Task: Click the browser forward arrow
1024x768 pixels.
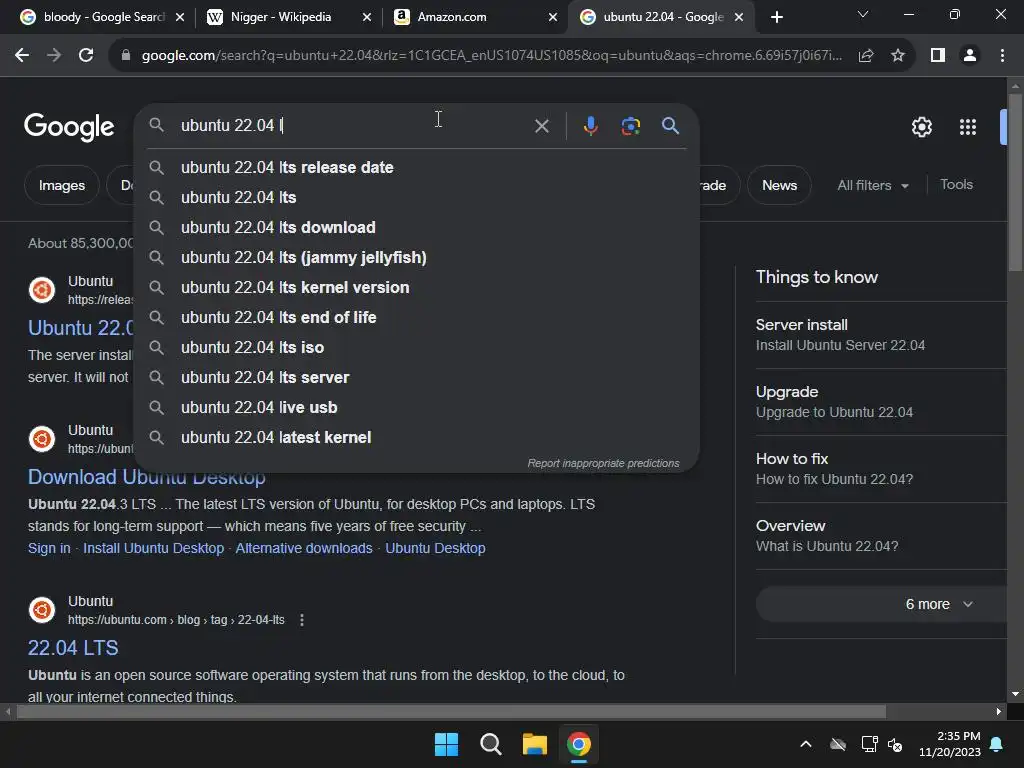Action: 54,56
